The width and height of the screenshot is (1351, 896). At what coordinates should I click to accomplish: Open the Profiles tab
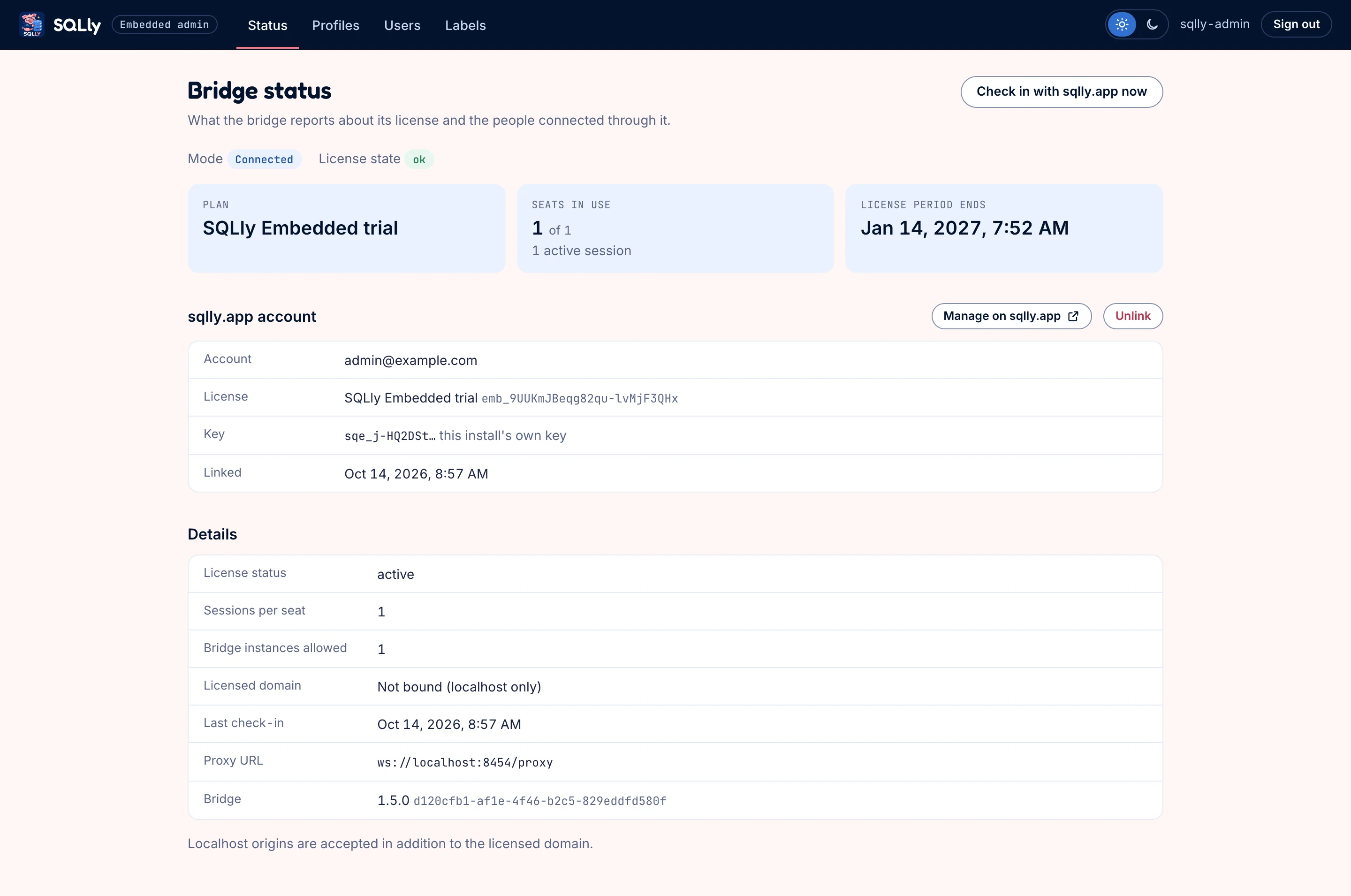tap(335, 25)
